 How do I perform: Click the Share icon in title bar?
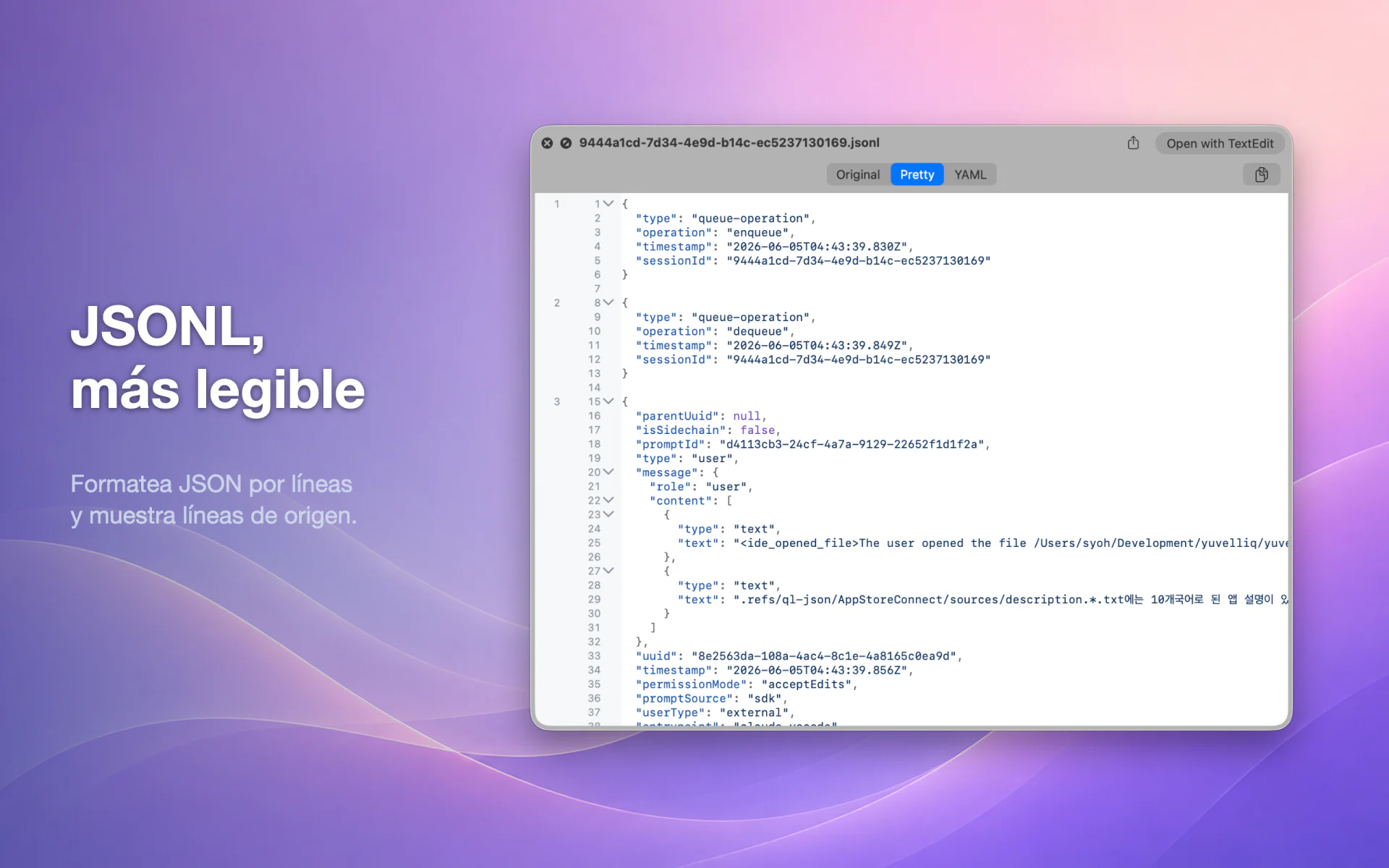[x=1133, y=143]
